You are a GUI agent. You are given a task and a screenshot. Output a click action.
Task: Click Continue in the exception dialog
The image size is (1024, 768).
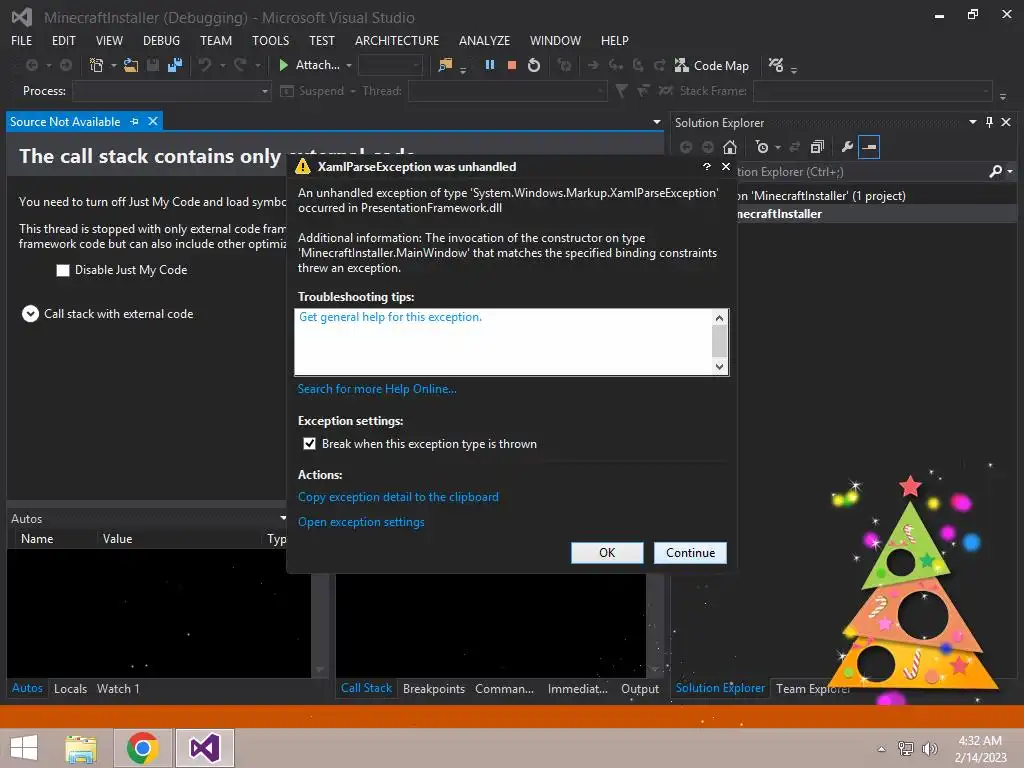tap(690, 552)
